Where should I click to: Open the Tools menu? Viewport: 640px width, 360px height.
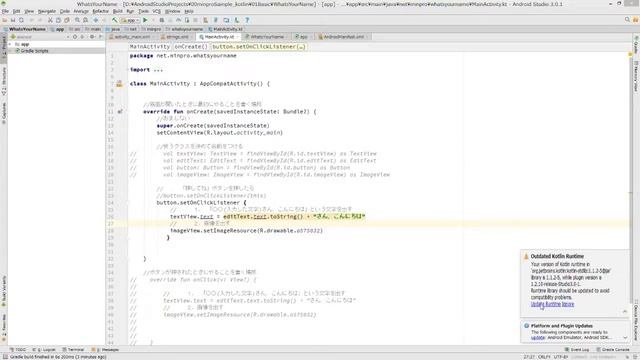click(143, 11)
